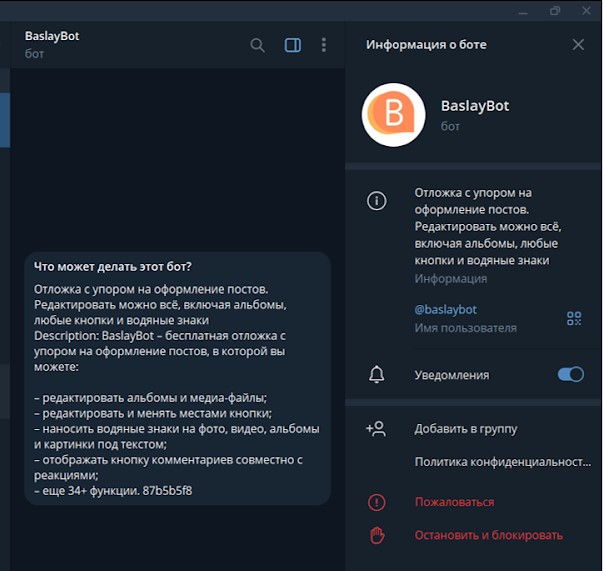Open "Политика конфиденциальности" link
This screenshot has height=571, width=605.
click(x=502, y=462)
